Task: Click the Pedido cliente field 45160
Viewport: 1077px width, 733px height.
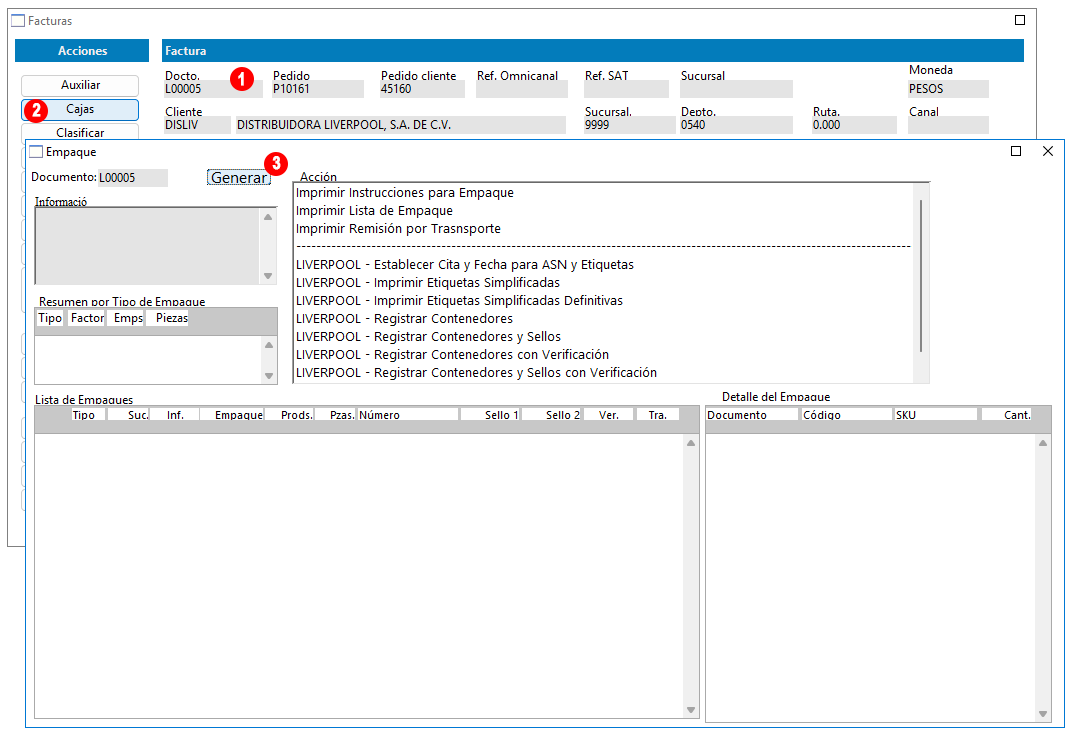Action: click(422, 89)
